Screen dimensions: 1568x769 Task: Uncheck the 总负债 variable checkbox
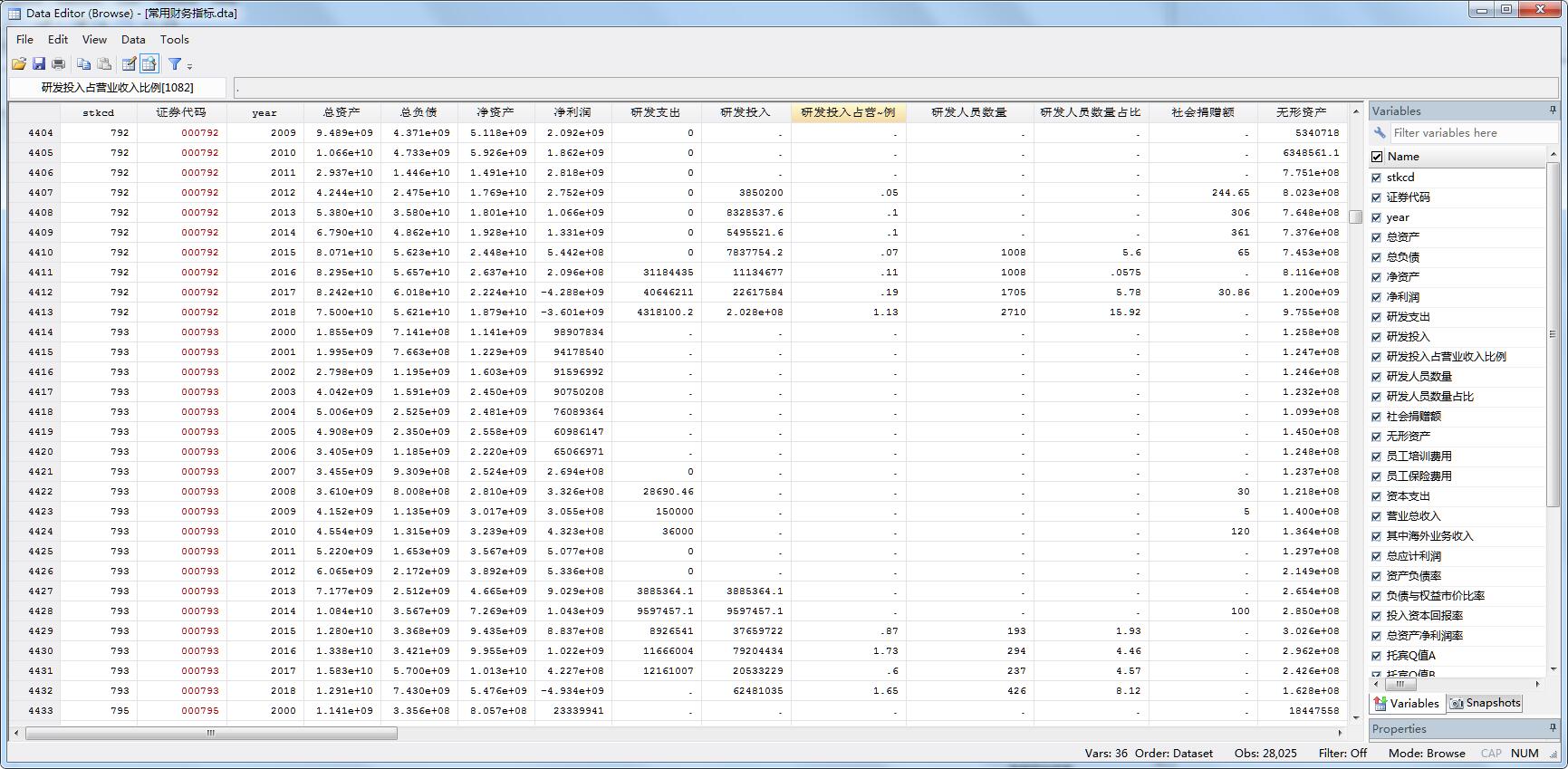[x=1377, y=257]
